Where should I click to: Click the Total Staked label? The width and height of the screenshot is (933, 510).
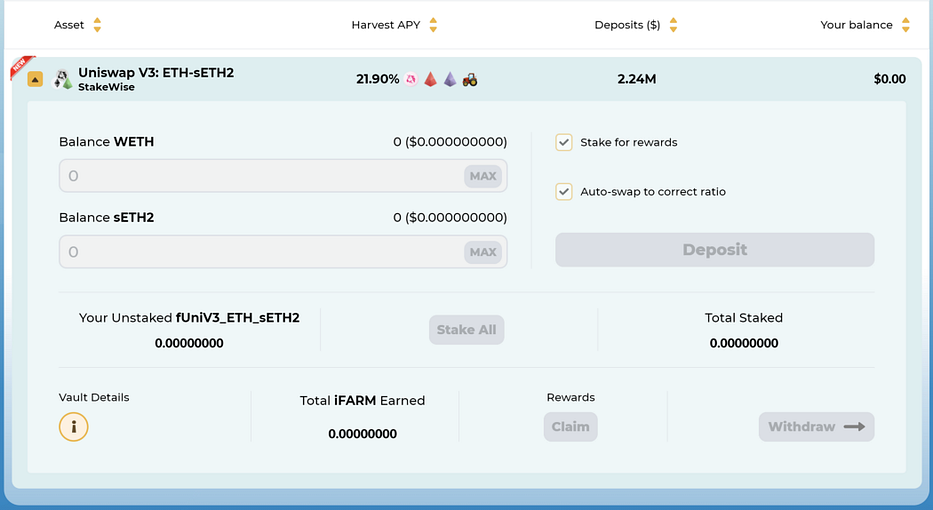coord(744,318)
